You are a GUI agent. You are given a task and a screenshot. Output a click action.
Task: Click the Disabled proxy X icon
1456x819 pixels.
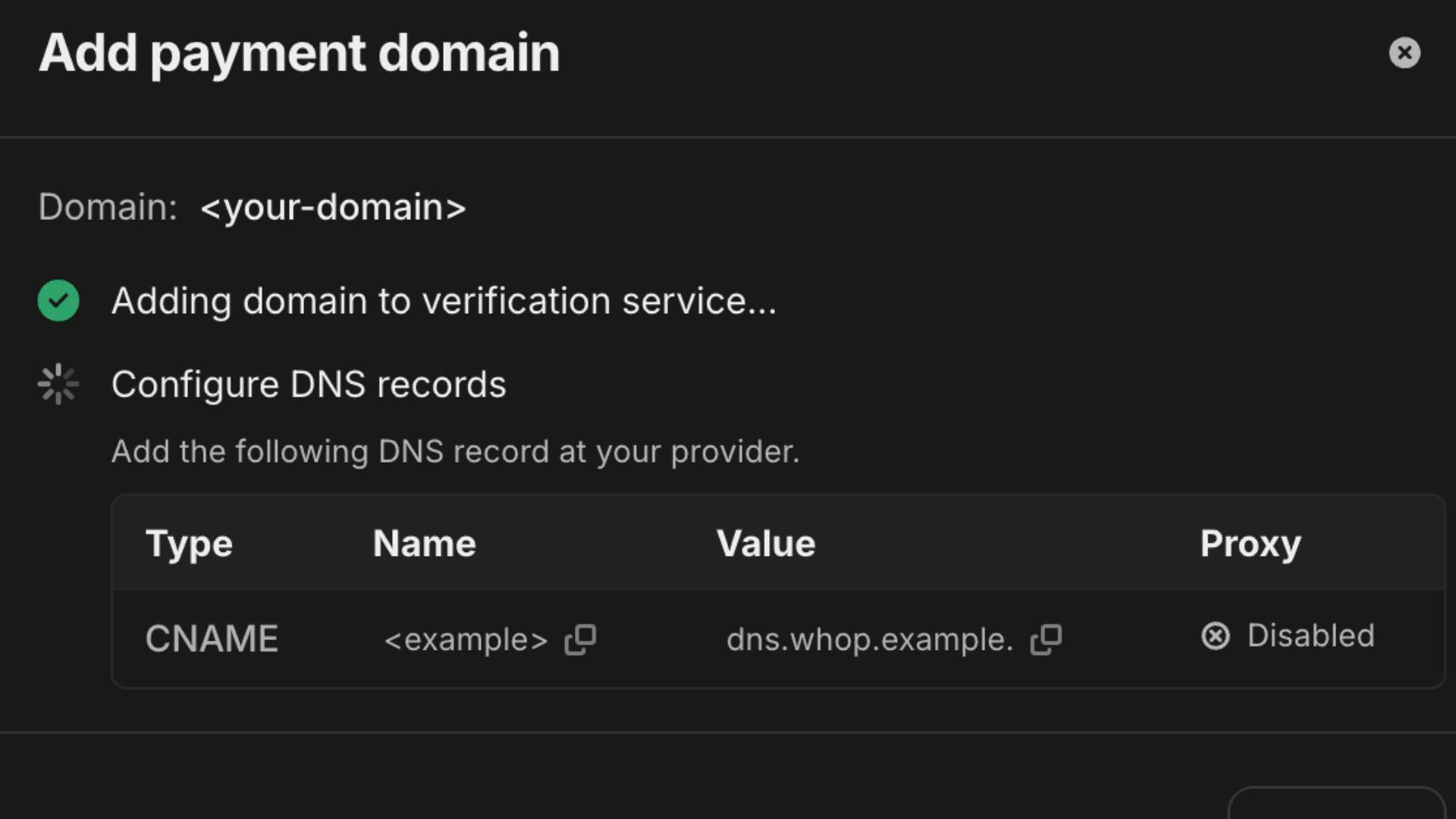coord(1215,636)
